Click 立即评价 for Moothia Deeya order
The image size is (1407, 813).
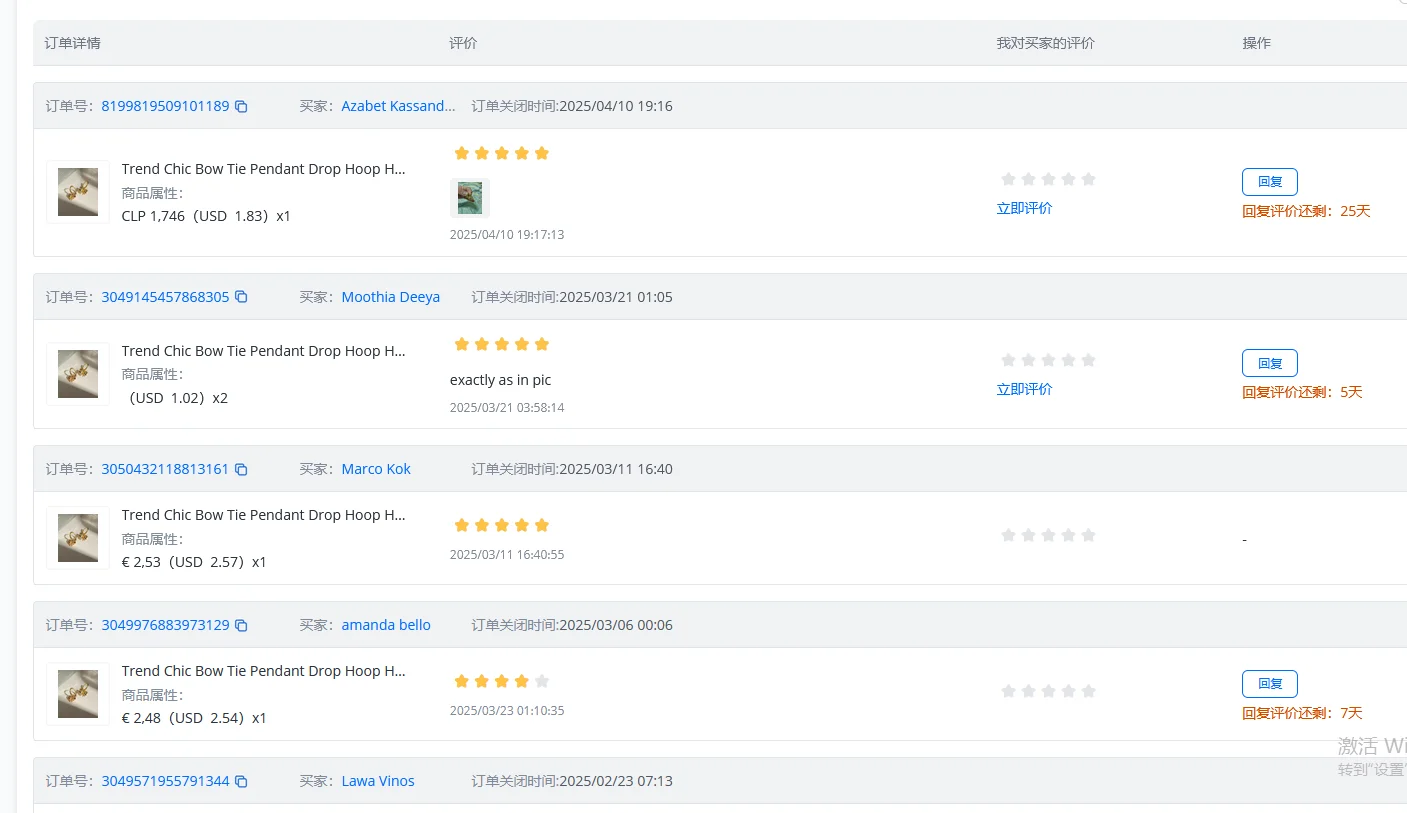pyautogui.click(x=1024, y=389)
